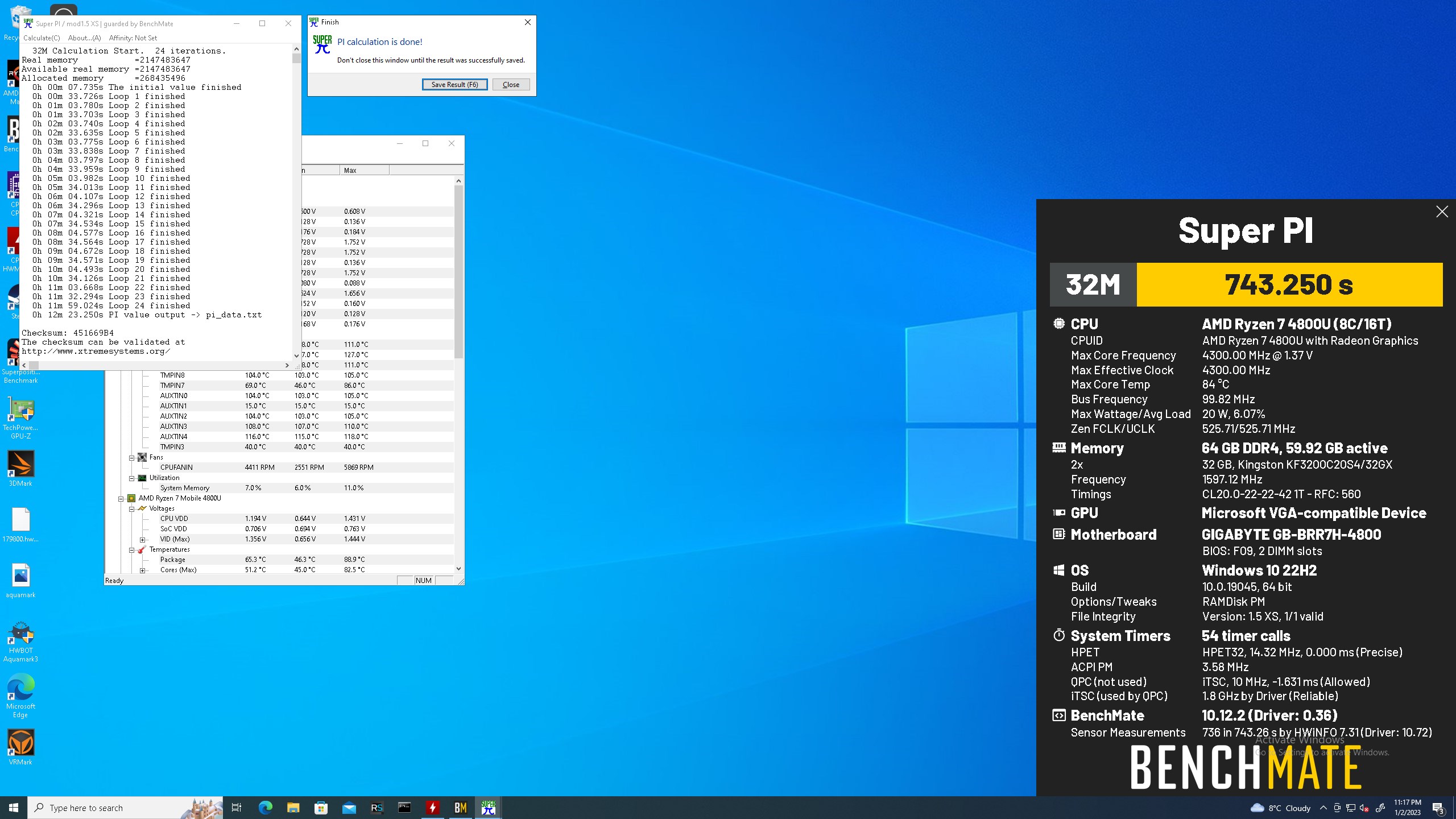The width and height of the screenshot is (1456, 819).
Task: Click Close in the Finish dialog
Action: click(x=511, y=85)
